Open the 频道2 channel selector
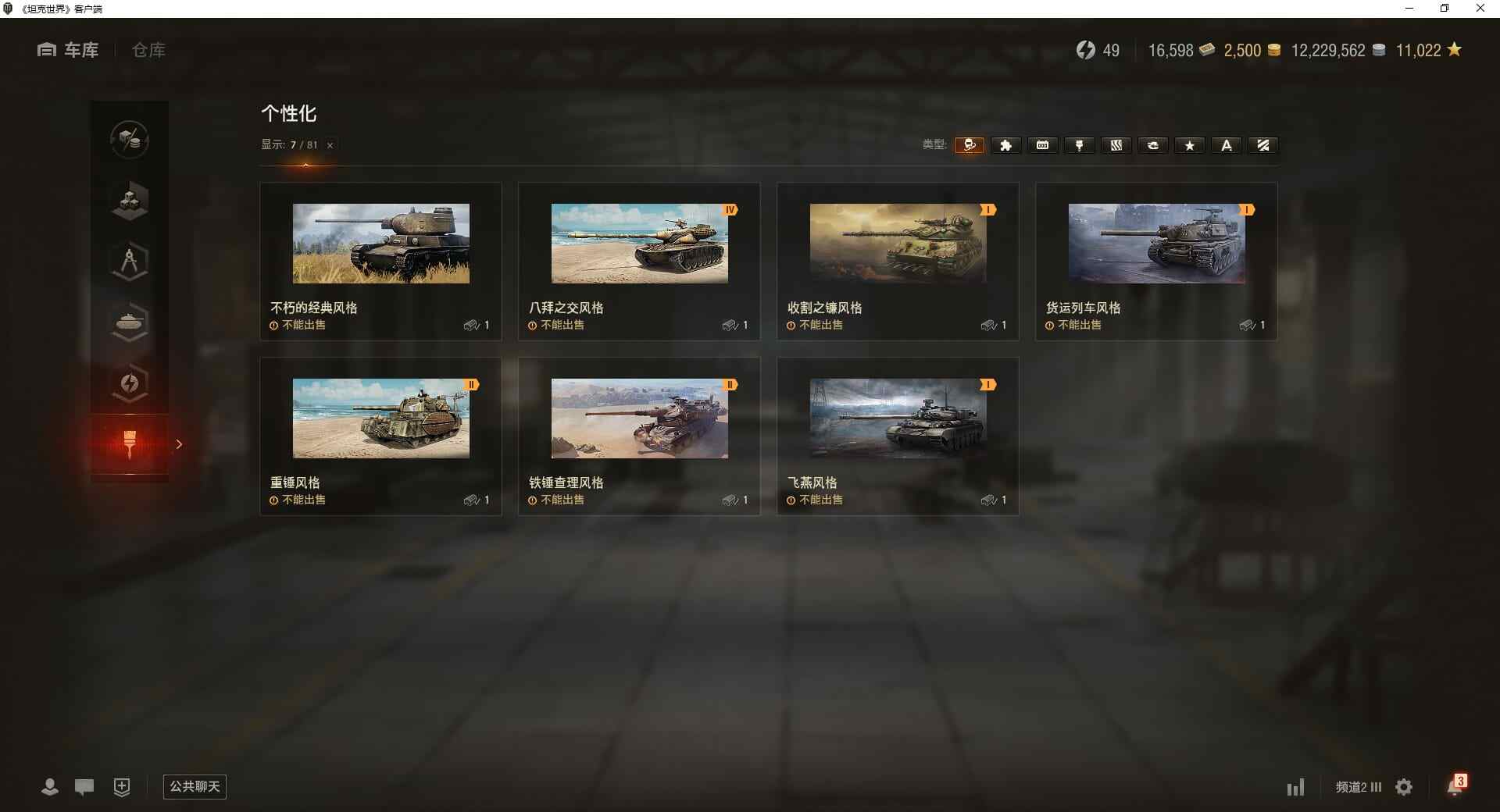 pos(1359,787)
